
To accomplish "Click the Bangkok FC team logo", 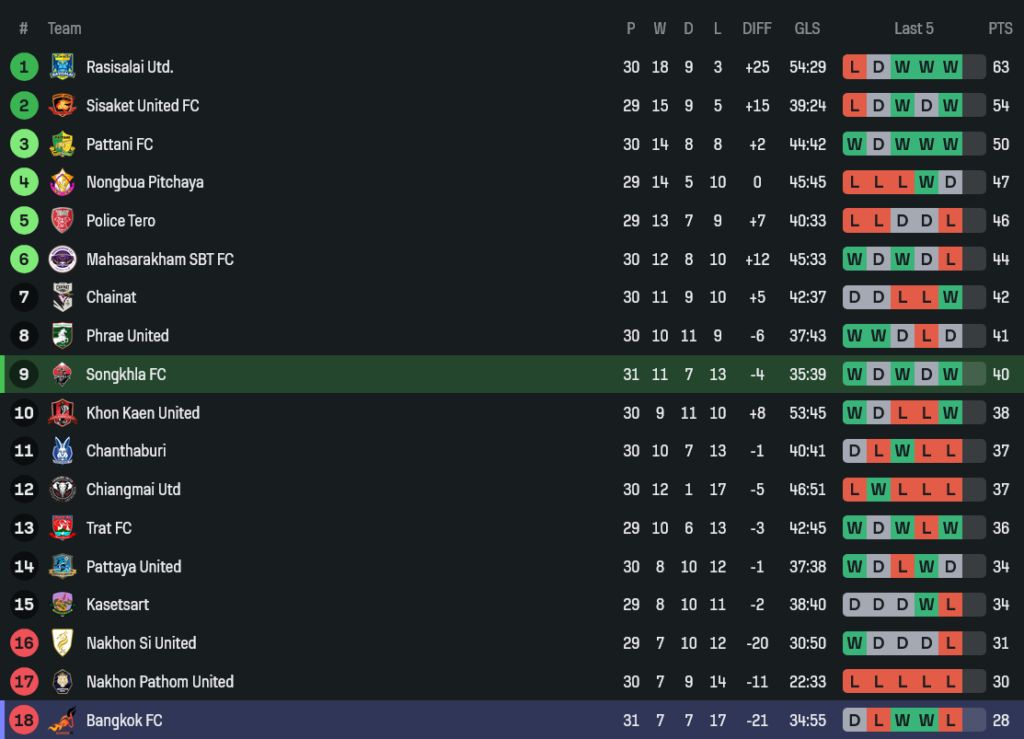I will [x=62, y=720].
